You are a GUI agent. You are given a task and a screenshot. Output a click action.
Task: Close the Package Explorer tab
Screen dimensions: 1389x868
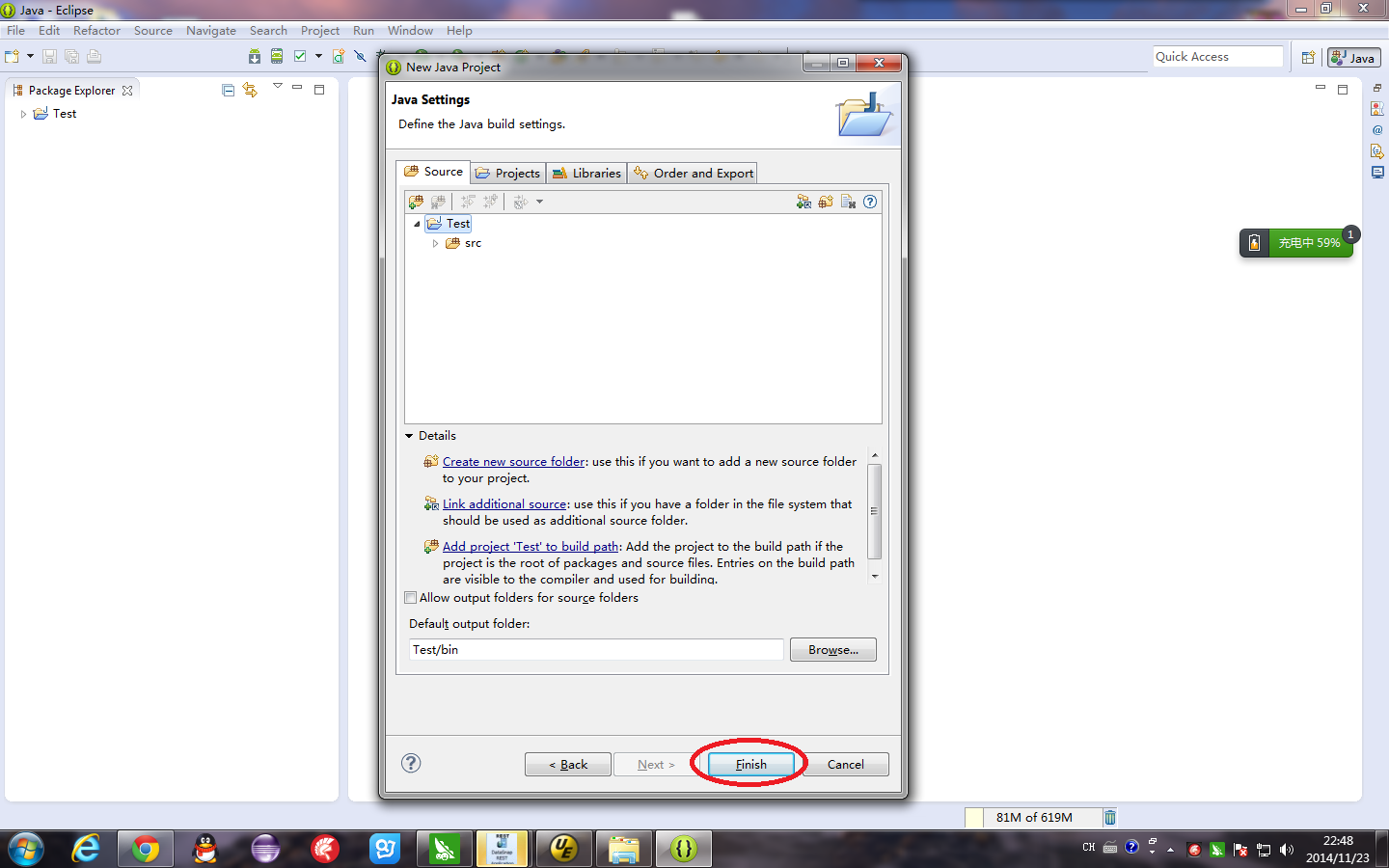[127, 91]
